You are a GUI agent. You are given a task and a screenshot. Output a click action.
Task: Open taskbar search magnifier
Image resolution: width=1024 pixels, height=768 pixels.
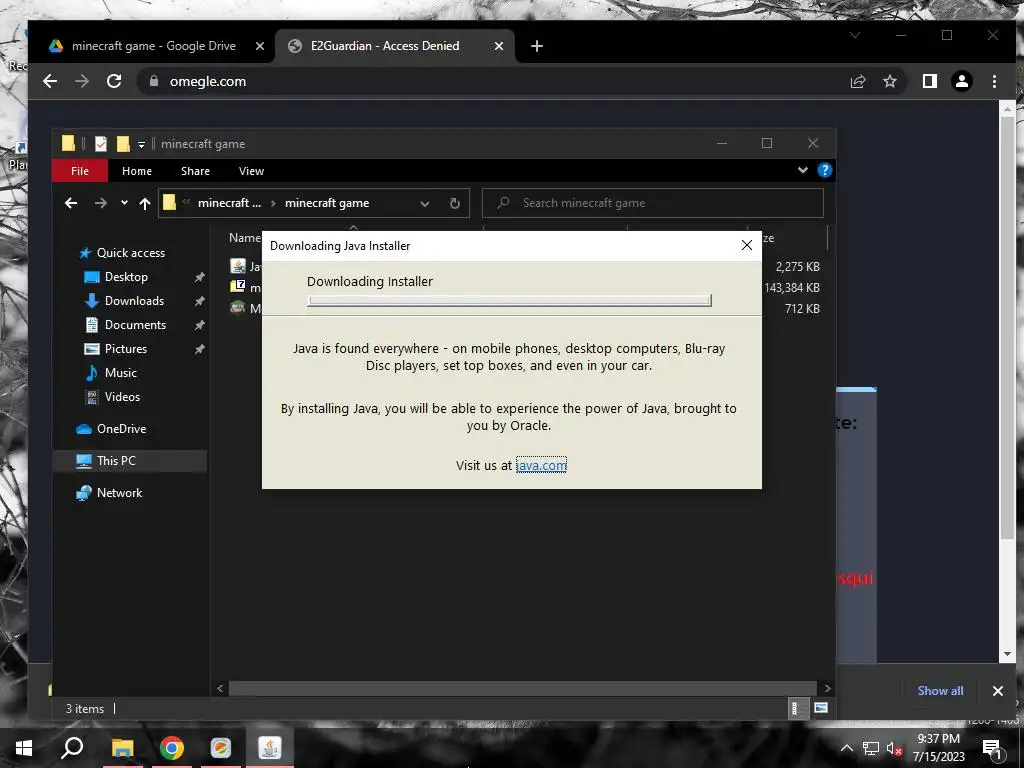[72, 748]
